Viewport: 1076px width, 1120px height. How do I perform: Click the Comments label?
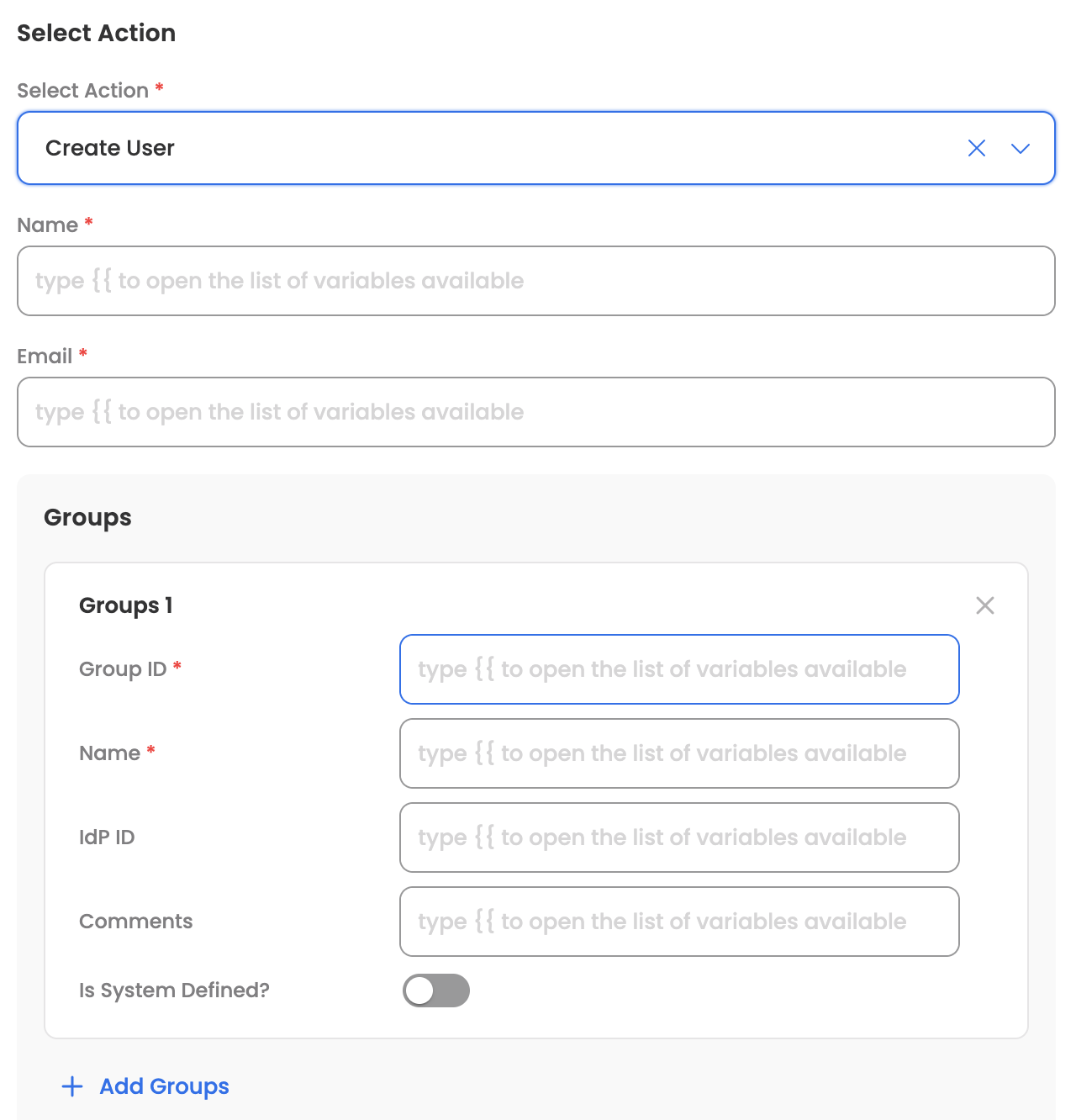(135, 922)
